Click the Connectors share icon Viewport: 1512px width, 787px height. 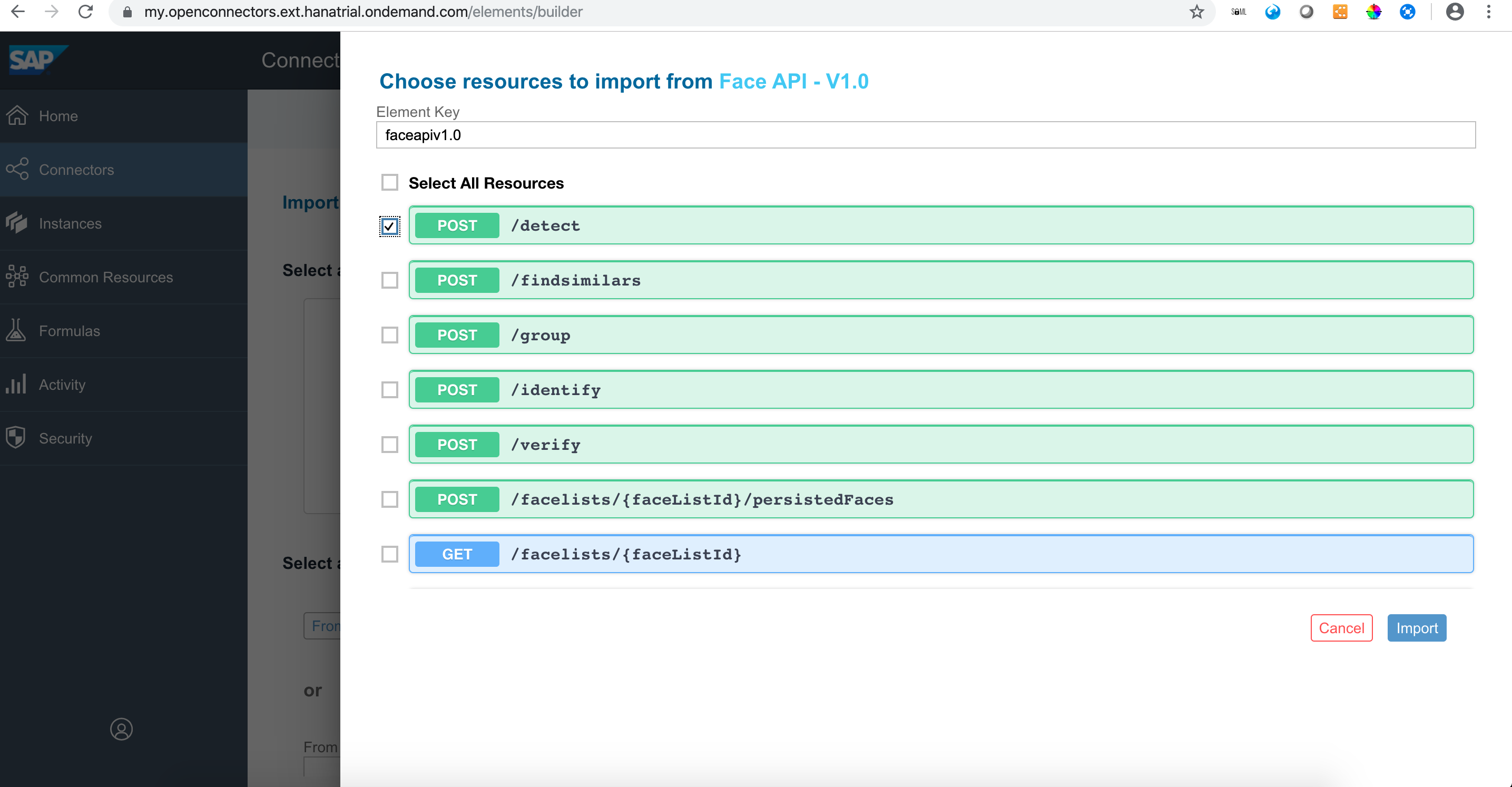pyautogui.click(x=17, y=169)
